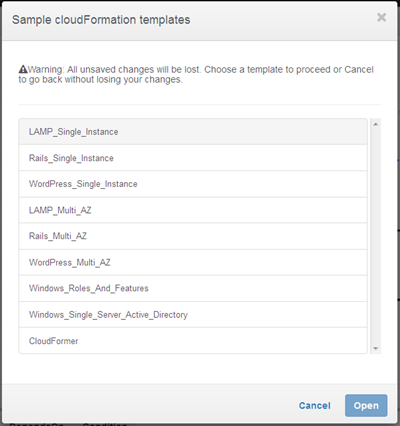400x426 pixels.
Task: Click the template list scrollbar track
Action: [376, 236]
